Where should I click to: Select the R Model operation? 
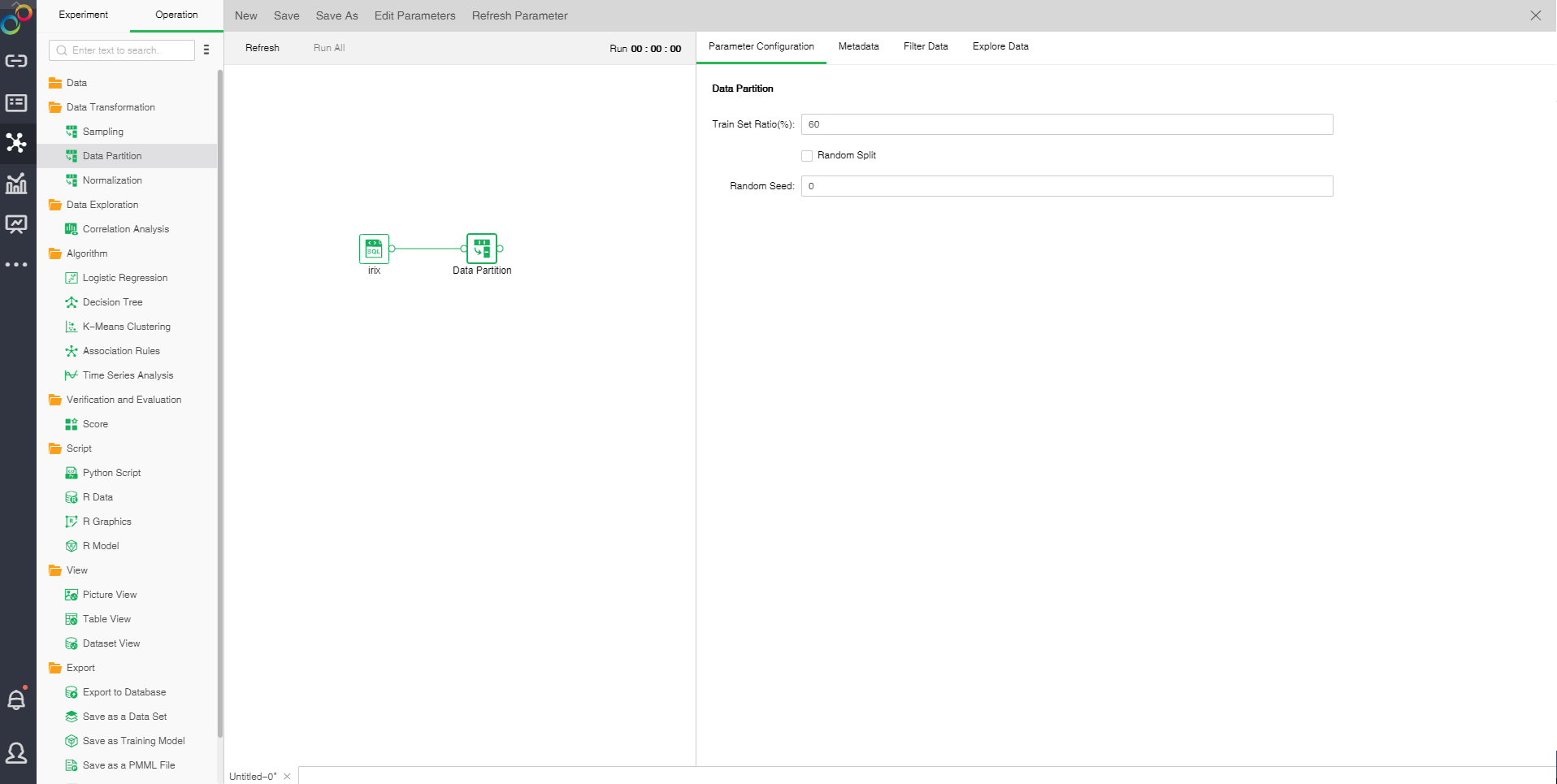(101, 546)
